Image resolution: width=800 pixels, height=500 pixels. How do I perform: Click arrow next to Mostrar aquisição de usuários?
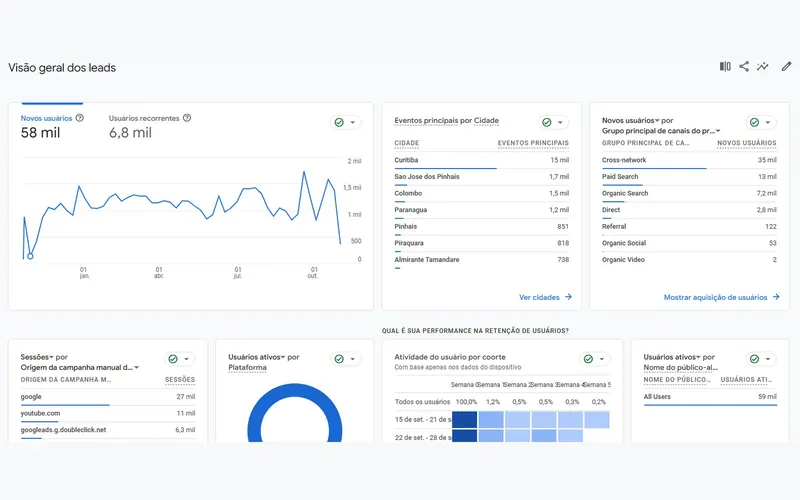776,297
